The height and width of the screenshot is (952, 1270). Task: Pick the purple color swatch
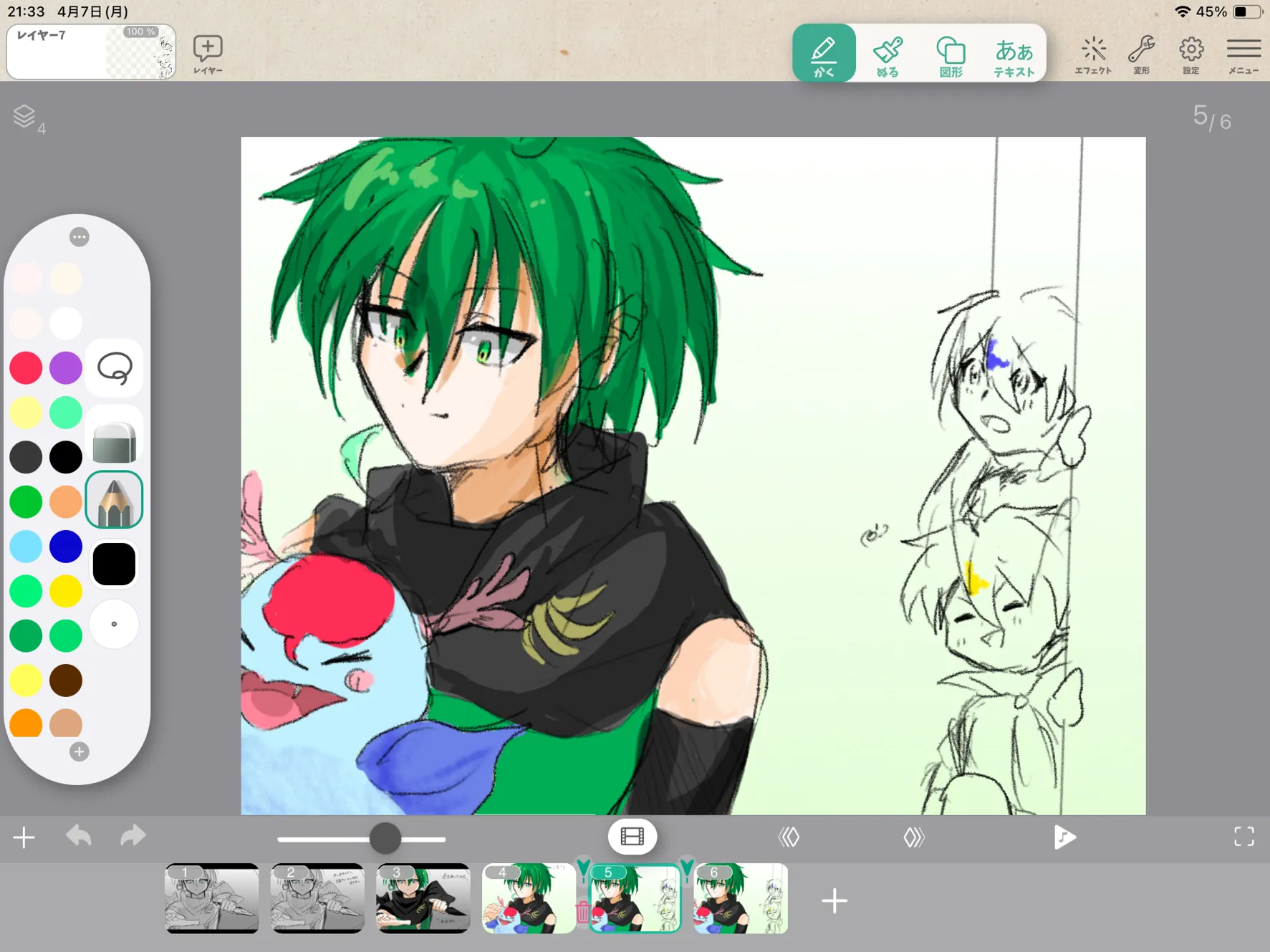(x=66, y=367)
